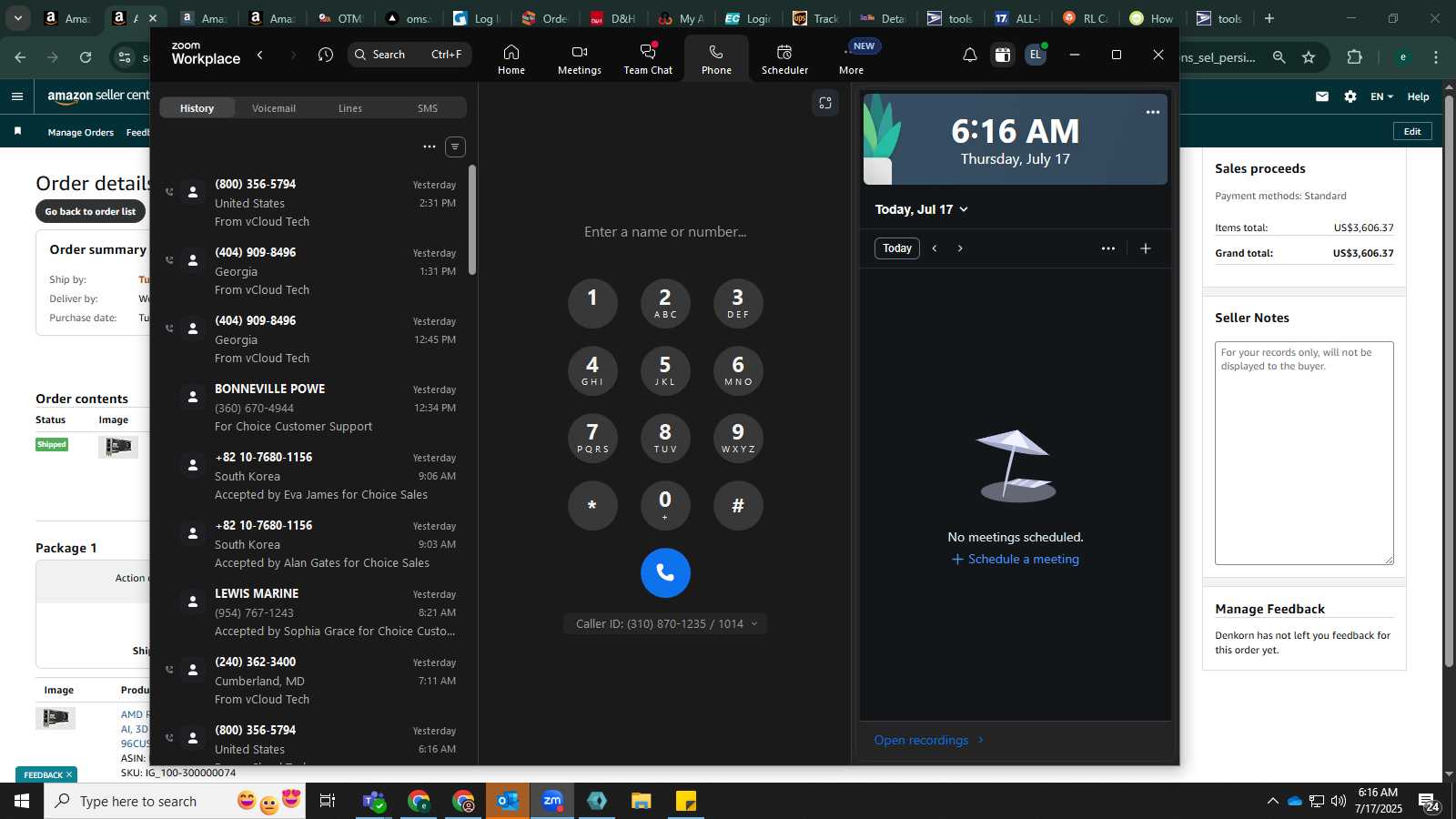Go to next day in calendar
This screenshot has height=819, width=1456.
pyautogui.click(x=960, y=248)
